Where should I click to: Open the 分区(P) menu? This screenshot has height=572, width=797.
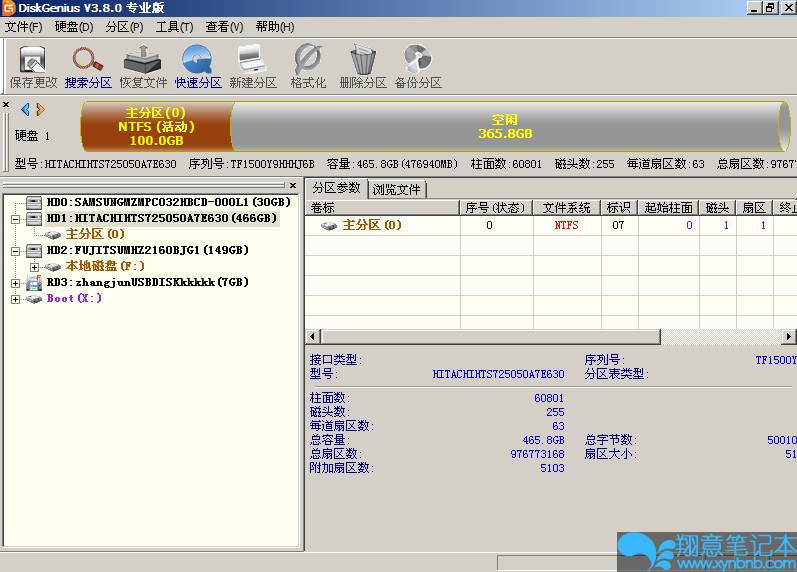pos(125,27)
